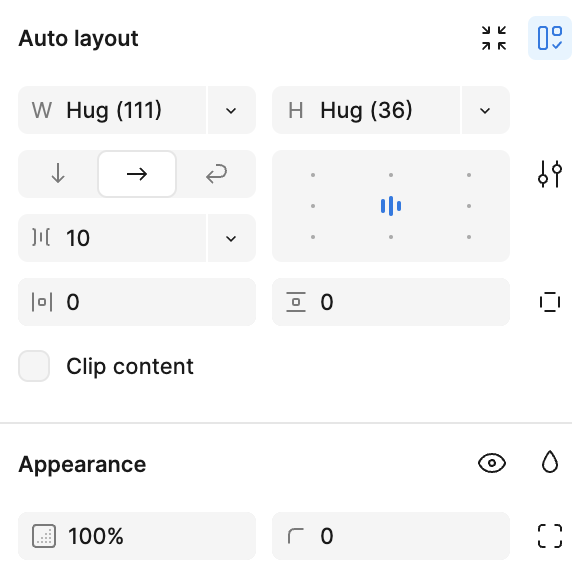
Task: Click the blend mode droplet icon
Action: [x=550, y=462]
